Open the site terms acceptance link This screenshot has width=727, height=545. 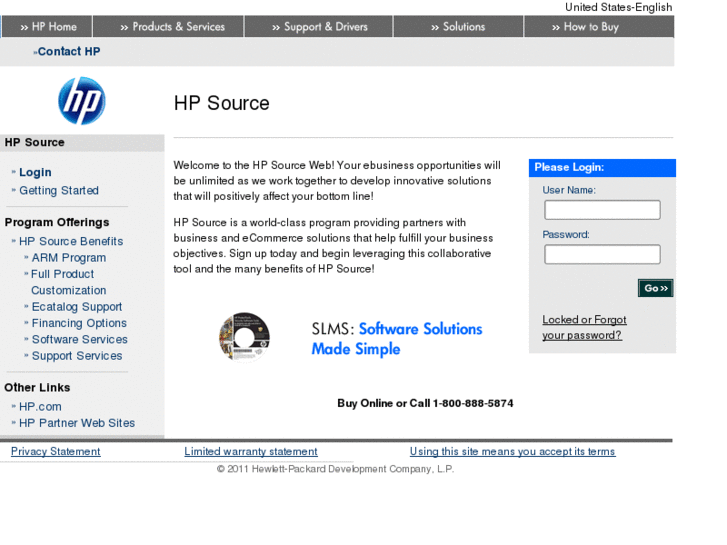pos(513,451)
